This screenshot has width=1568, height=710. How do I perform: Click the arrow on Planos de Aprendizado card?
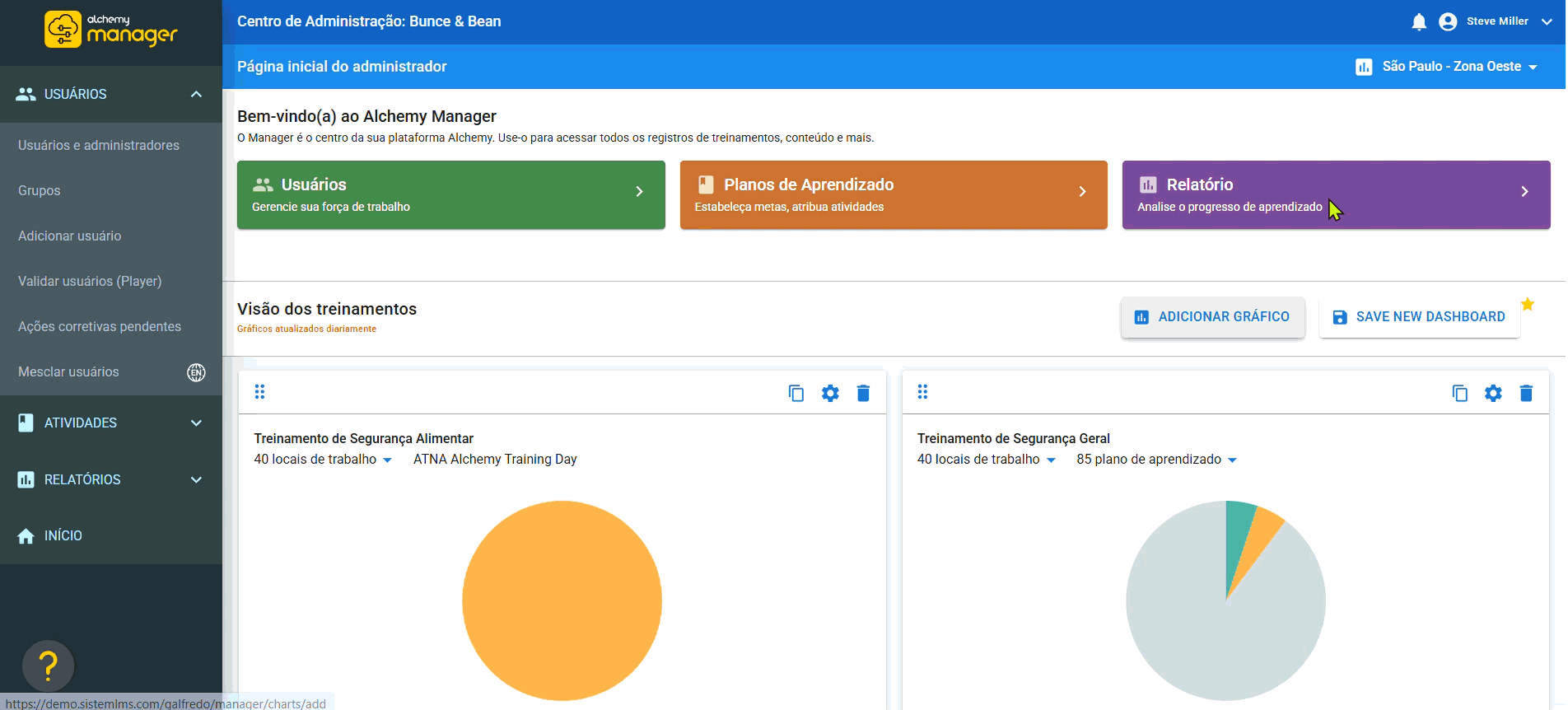coord(1082,191)
